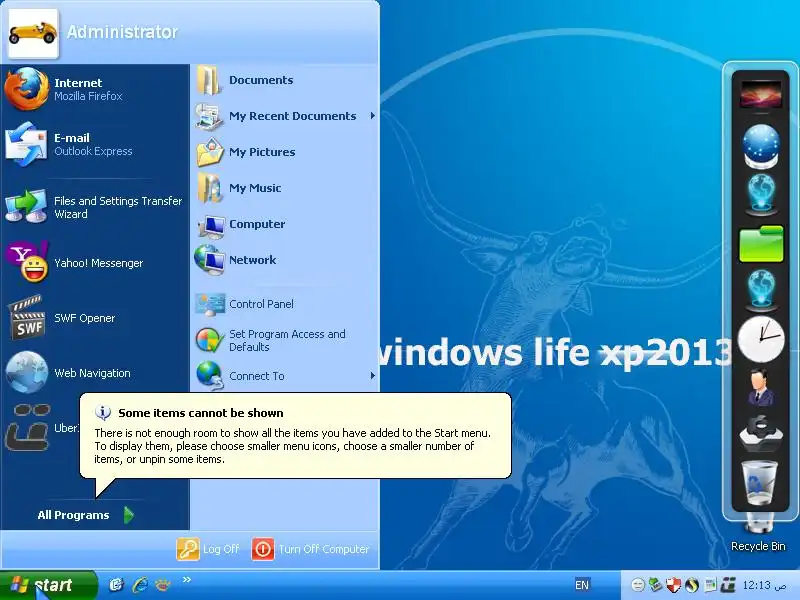Click the green hardware removal tray icon
Viewport: 800px width, 600px height.
point(656,585)
